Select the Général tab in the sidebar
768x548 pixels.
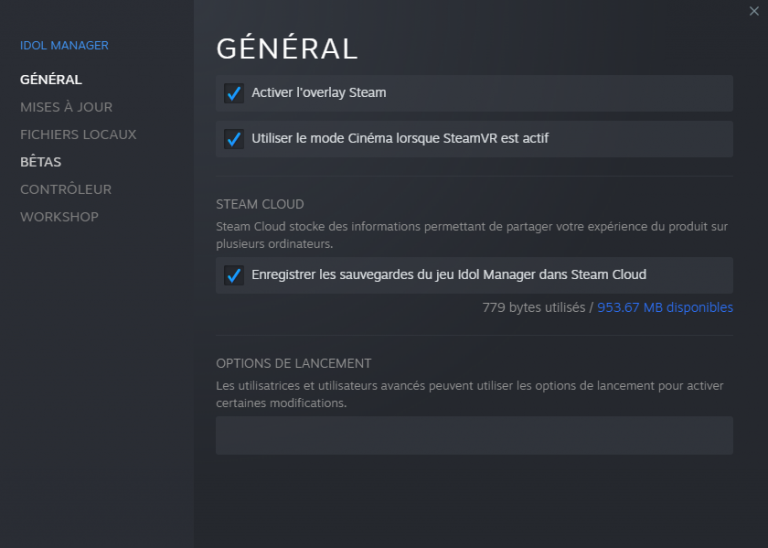51,79
